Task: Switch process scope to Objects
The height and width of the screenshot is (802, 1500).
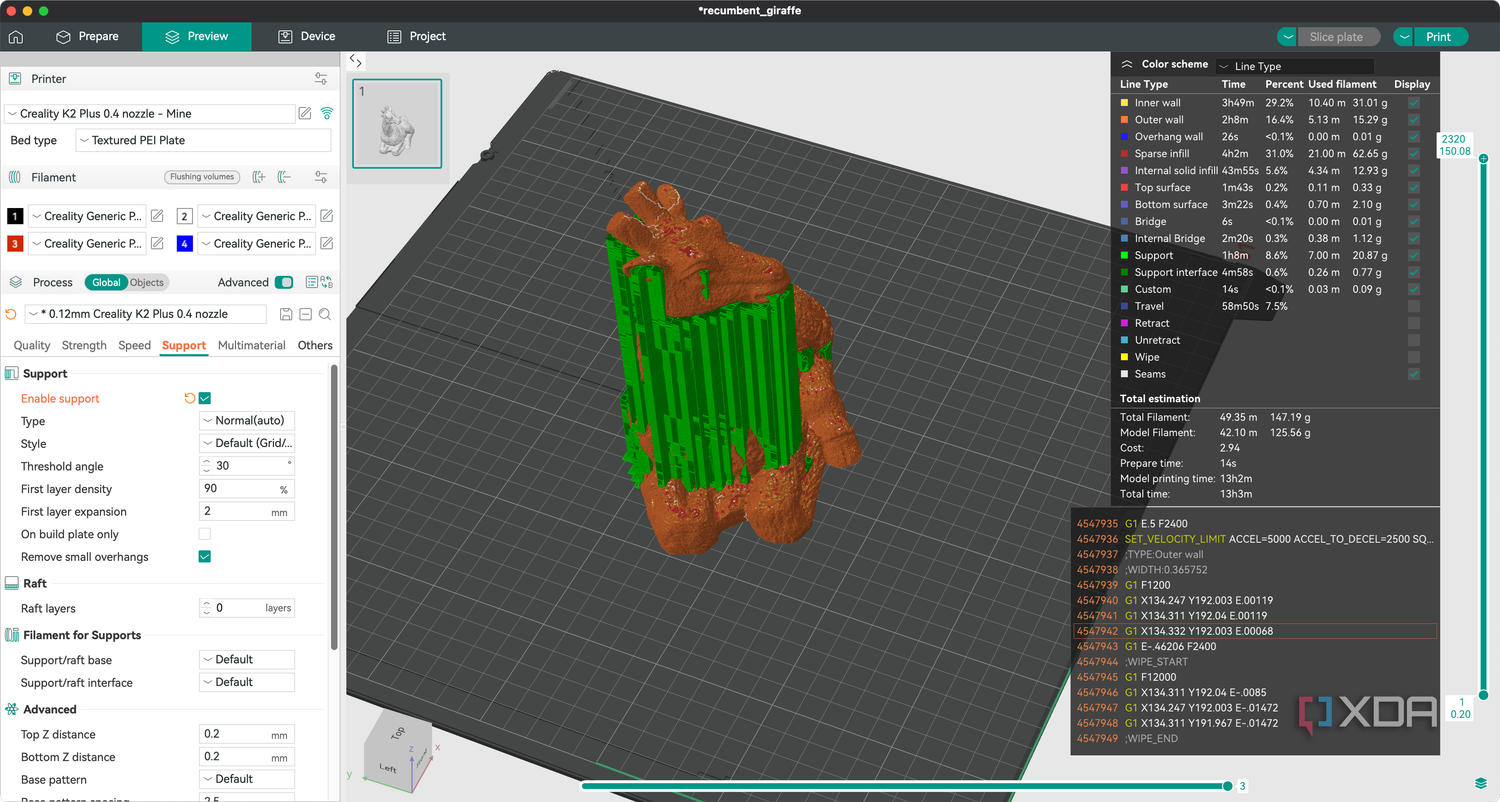Action: [x=147, y=282]
